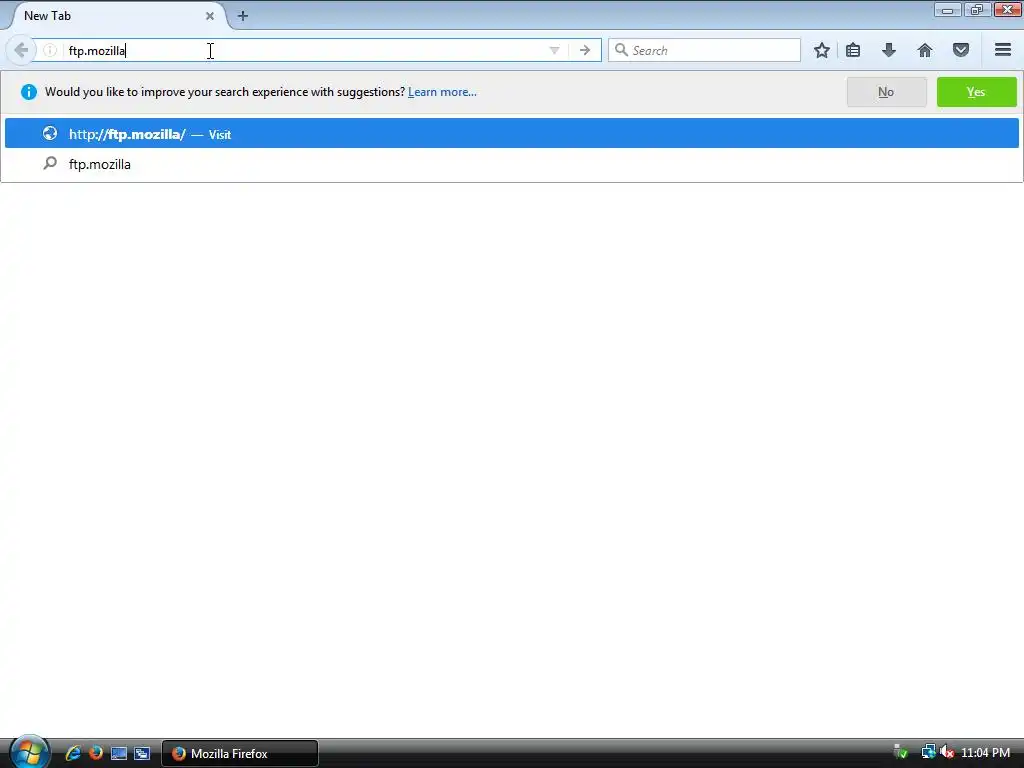Minimize the Firefox window

pyautogui.click(x=948, y=10)
